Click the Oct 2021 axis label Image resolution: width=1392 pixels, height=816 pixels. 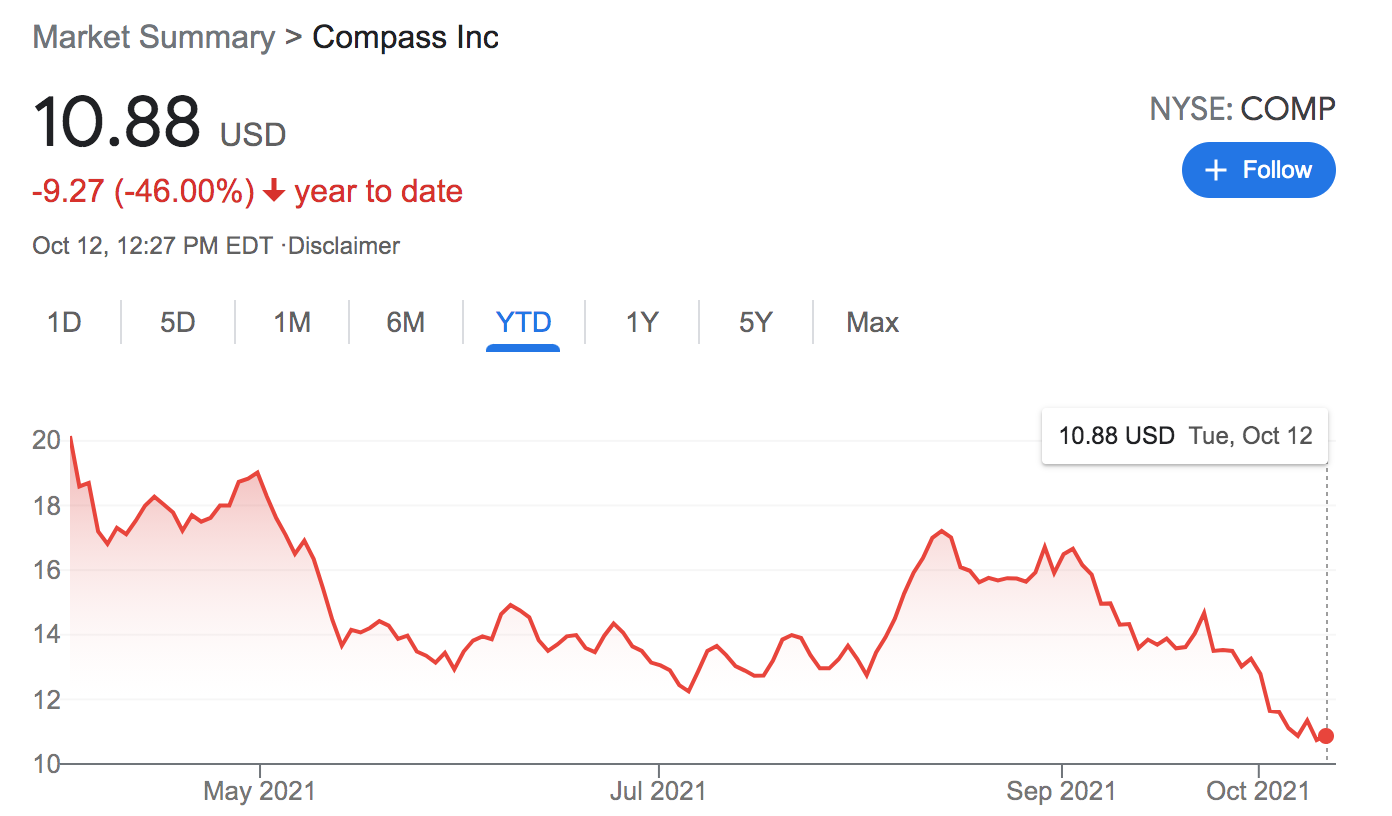(1257, 792)
